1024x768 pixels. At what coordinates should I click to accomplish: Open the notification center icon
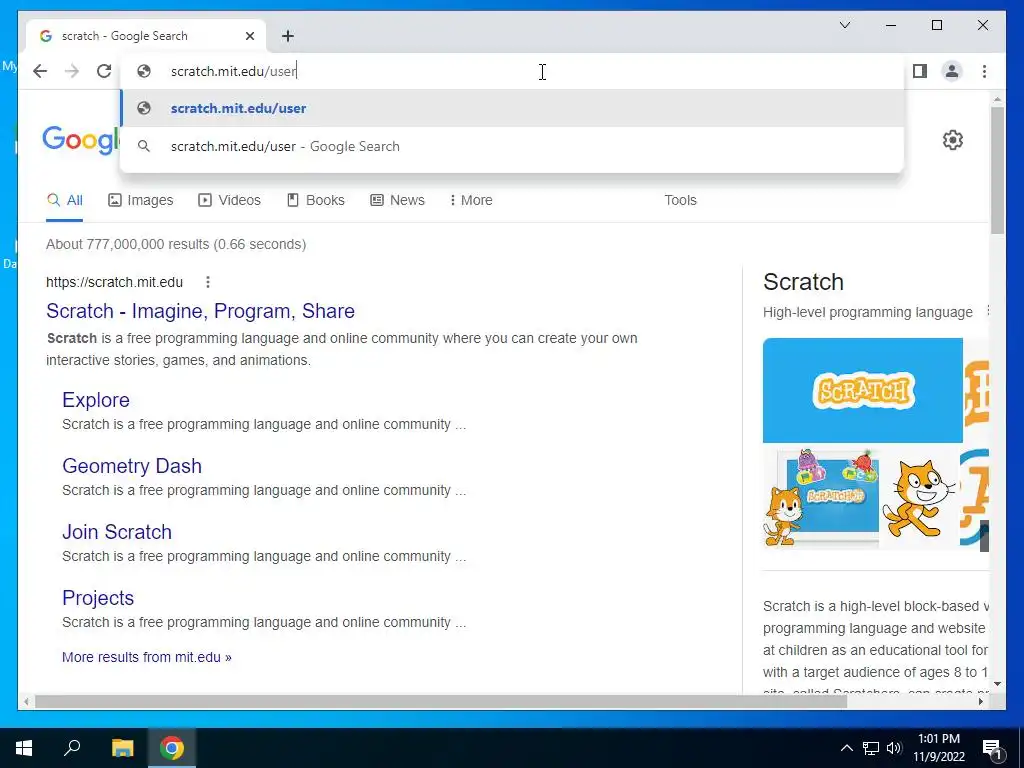click(x=992, y=749)
